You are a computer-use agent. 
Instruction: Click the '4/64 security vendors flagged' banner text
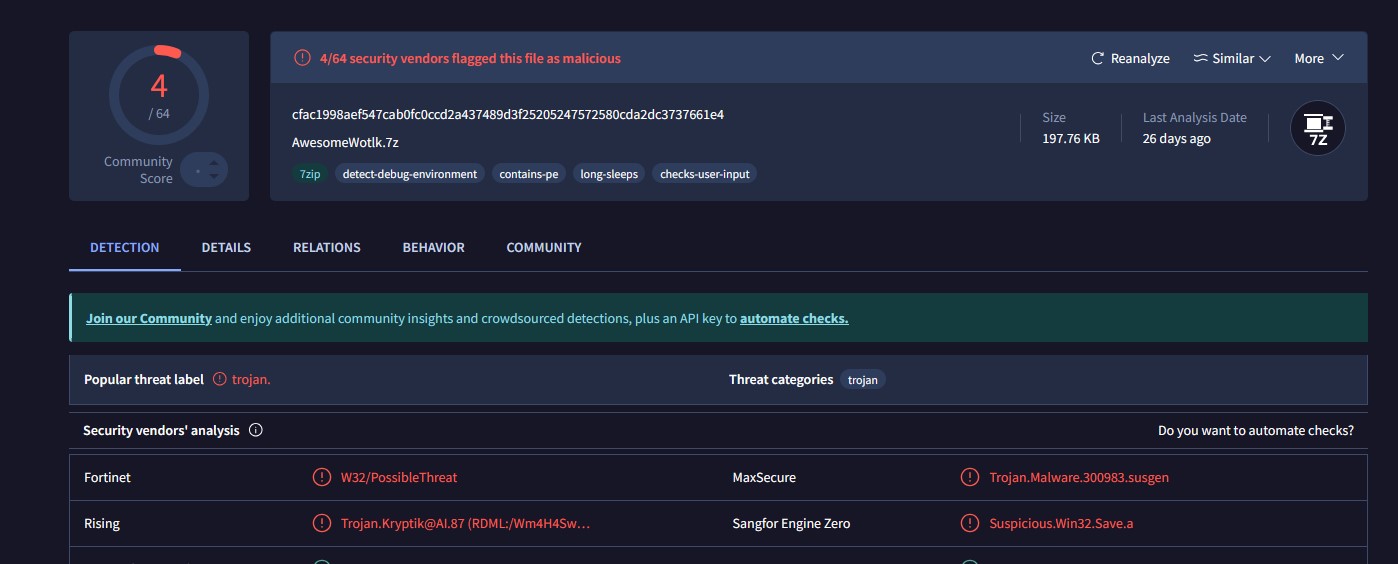point(470,59)
